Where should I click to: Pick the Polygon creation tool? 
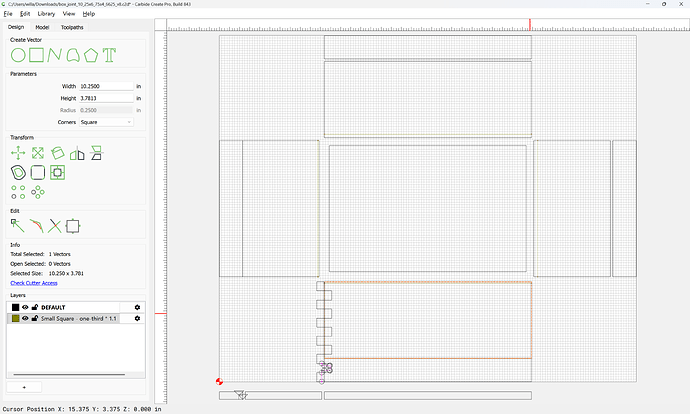click(91, 55)
